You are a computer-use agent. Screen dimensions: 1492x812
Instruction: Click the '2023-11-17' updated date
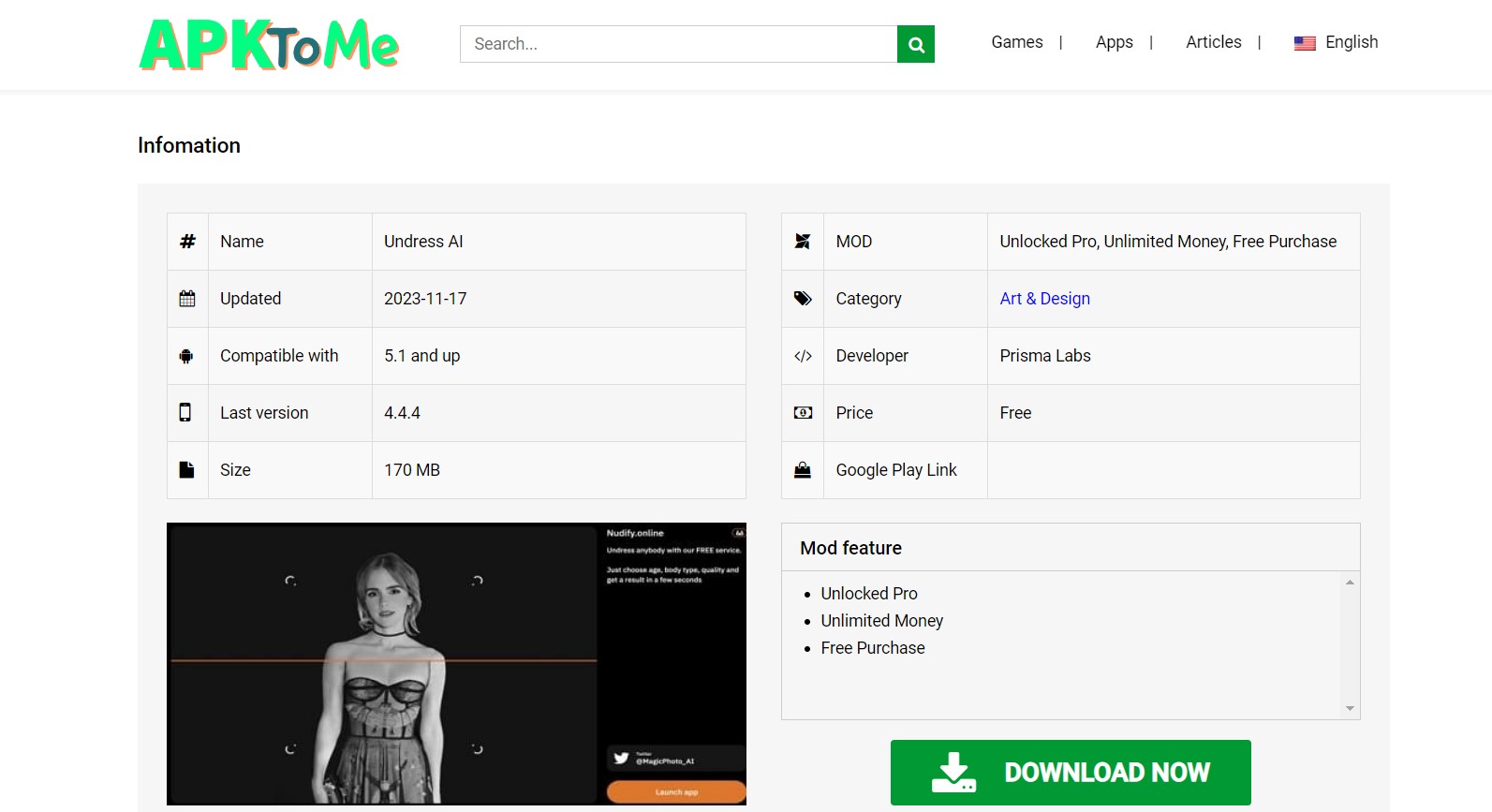click(x=425, y=299)
